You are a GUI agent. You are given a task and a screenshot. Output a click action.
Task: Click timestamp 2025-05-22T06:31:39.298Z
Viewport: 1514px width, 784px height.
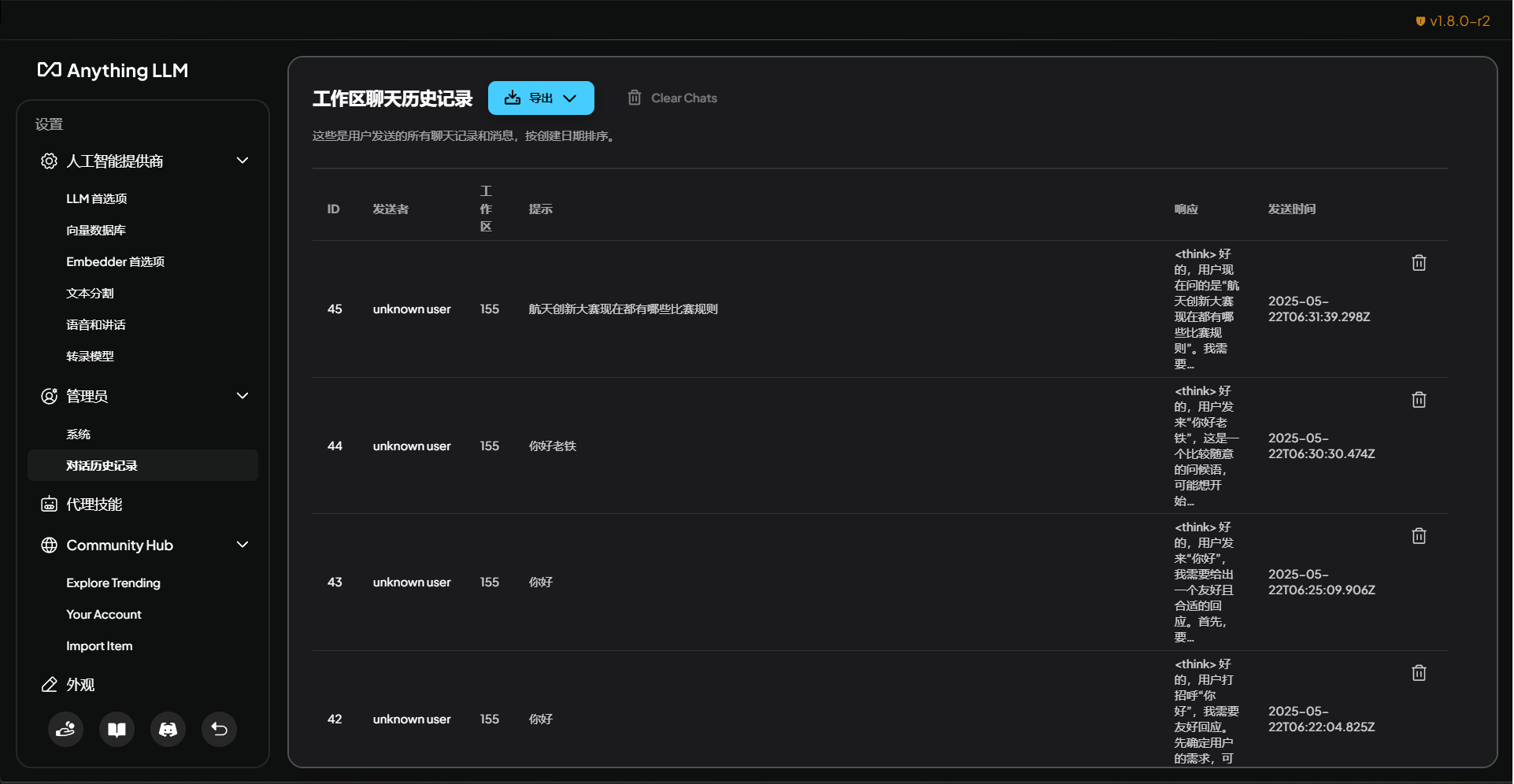pos(1319,309)
